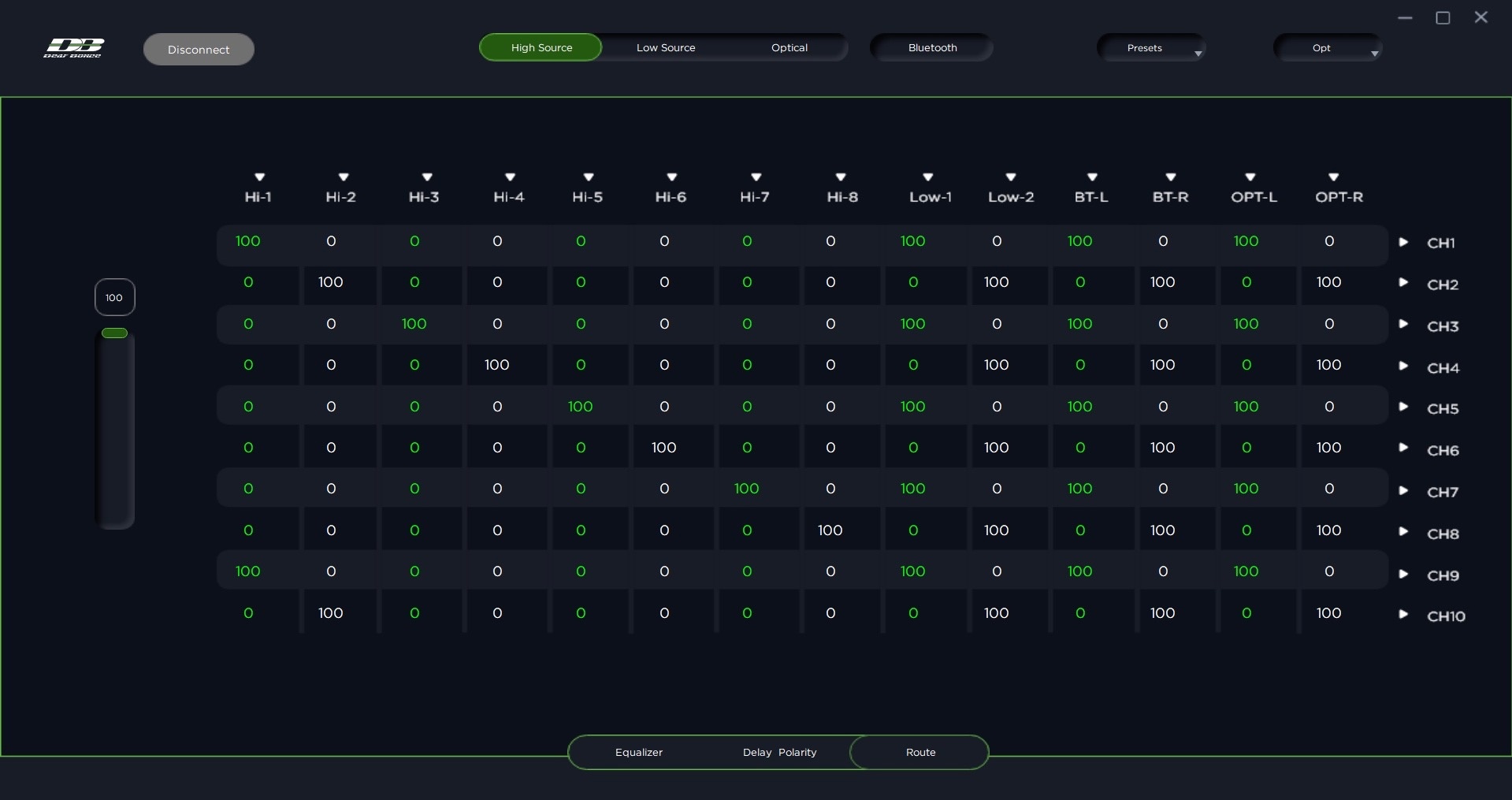Click the triangle marker above Hi-5
The width and height of the screenshot is (1512, 800).
[x=589, y=177]
